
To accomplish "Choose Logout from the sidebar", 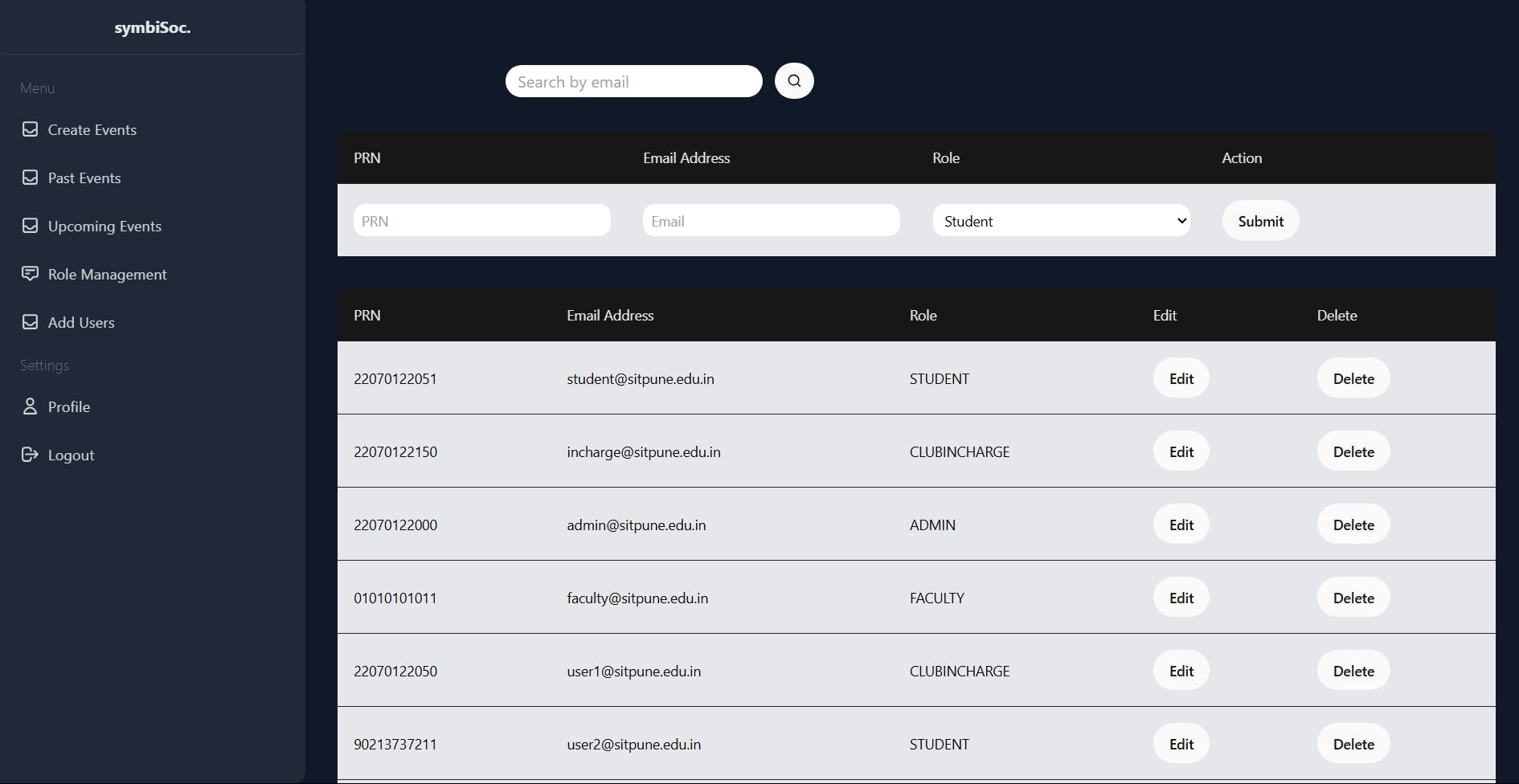I will (71, 455).
